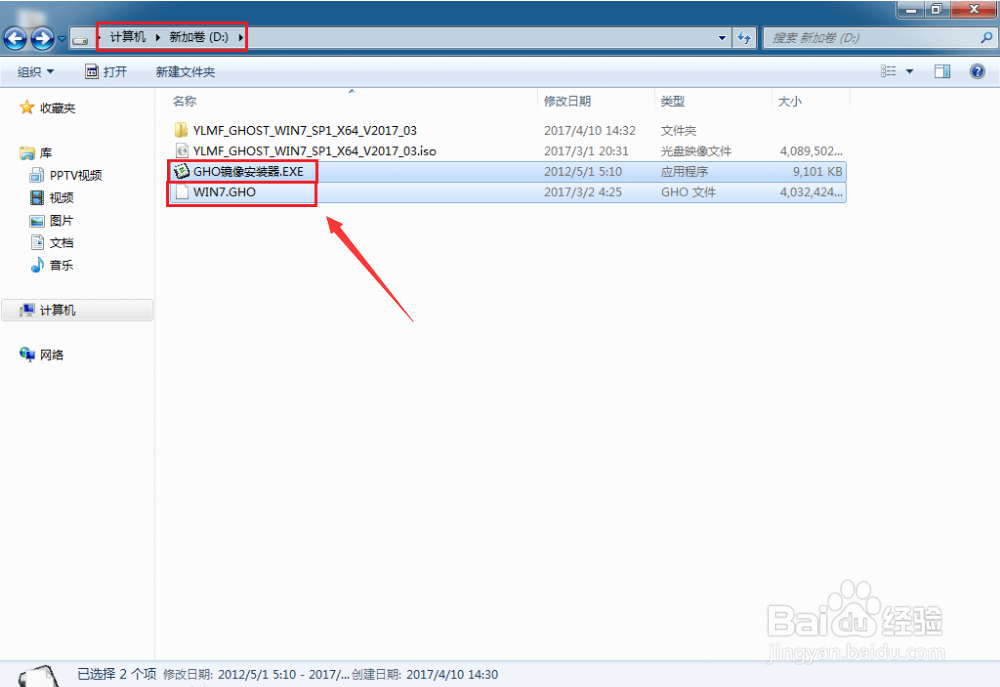Sort by the 名称 column header
Image resolution: width=1000 pixels, height=687 pixels.
(x=184, y=101)
